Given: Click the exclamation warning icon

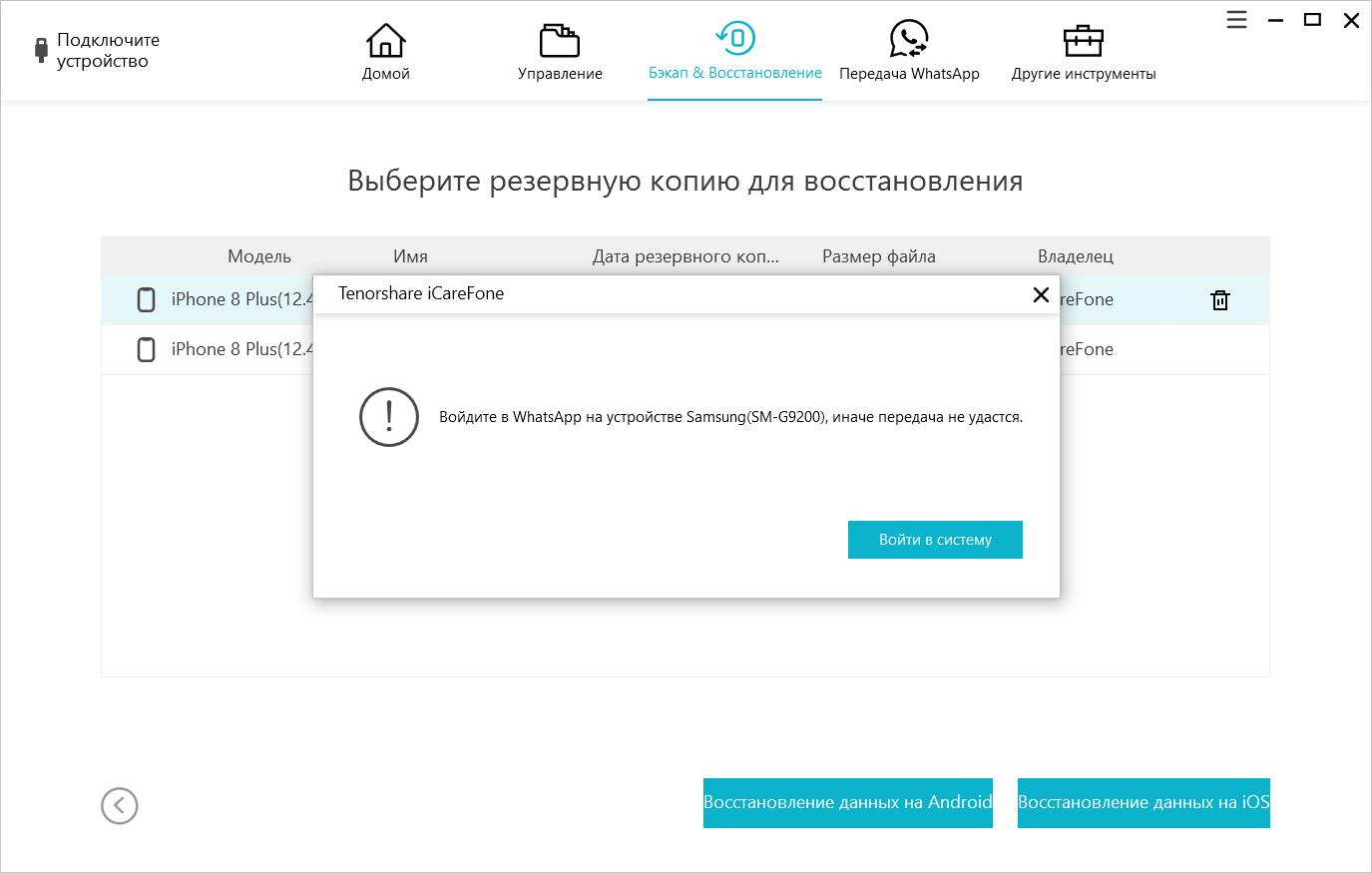Looking at the screenshot, I should [389, 417].
